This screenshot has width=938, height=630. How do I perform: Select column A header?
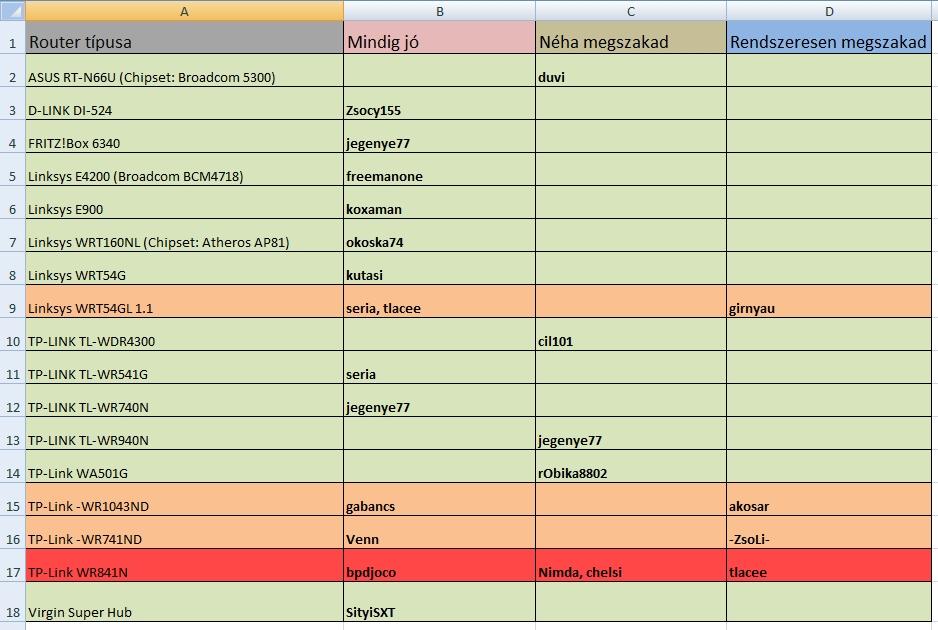[x=184, y=11]
